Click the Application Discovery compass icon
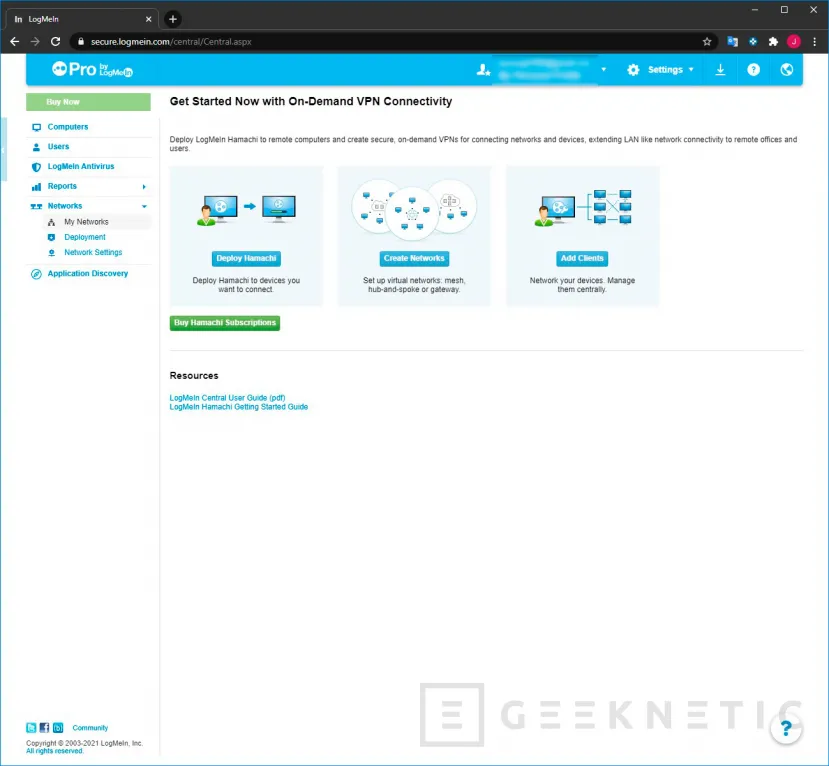The image size is (829, 766). (36, 274)
